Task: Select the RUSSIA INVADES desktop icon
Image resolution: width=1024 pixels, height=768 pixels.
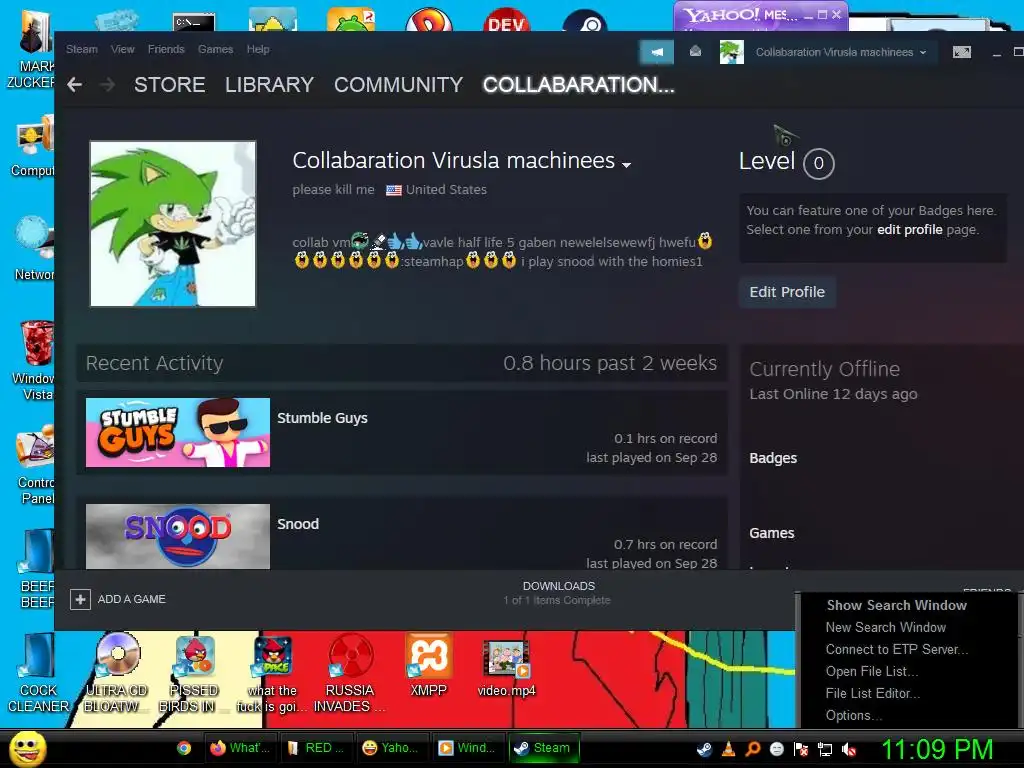Action: point(350,674)
